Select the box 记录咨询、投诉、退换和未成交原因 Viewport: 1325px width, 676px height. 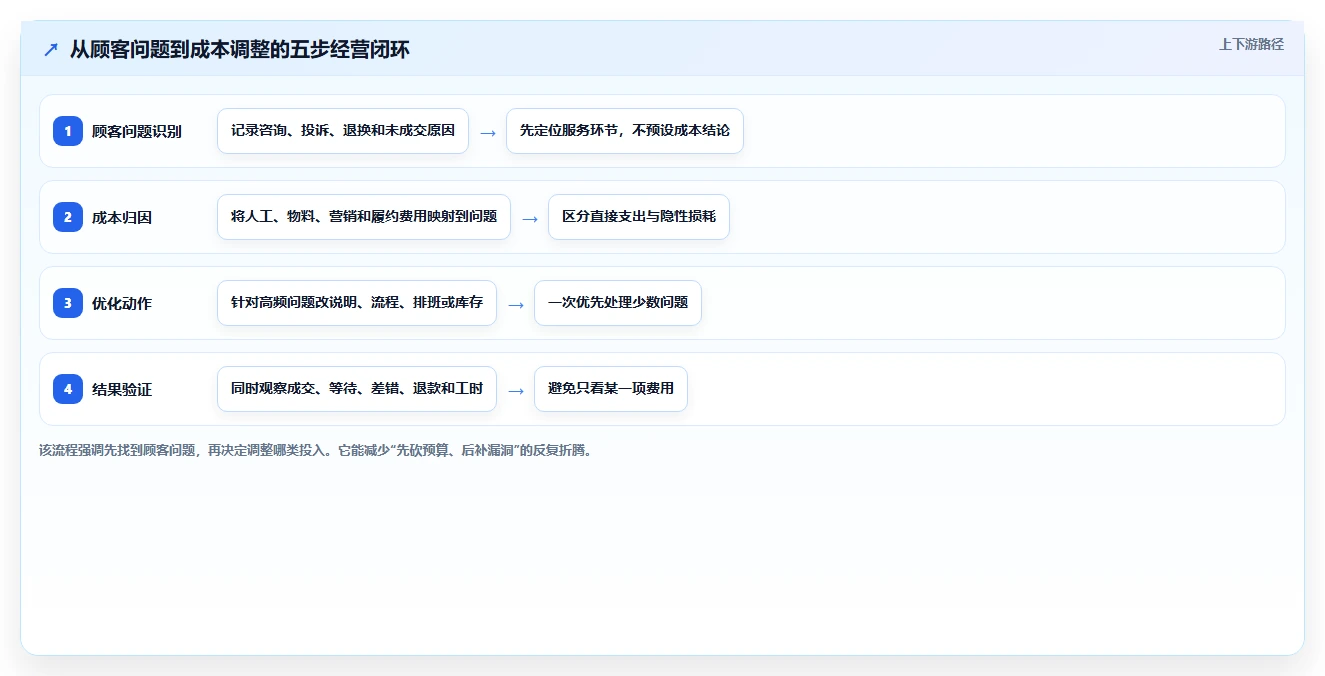[x=343, y=131]
